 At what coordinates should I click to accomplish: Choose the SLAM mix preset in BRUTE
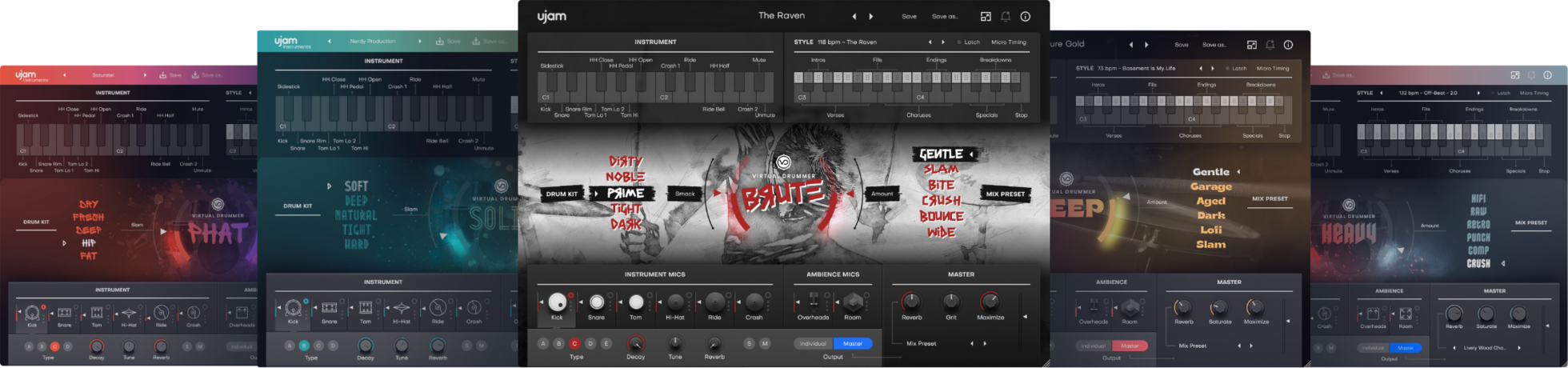[x=942, y=170]
